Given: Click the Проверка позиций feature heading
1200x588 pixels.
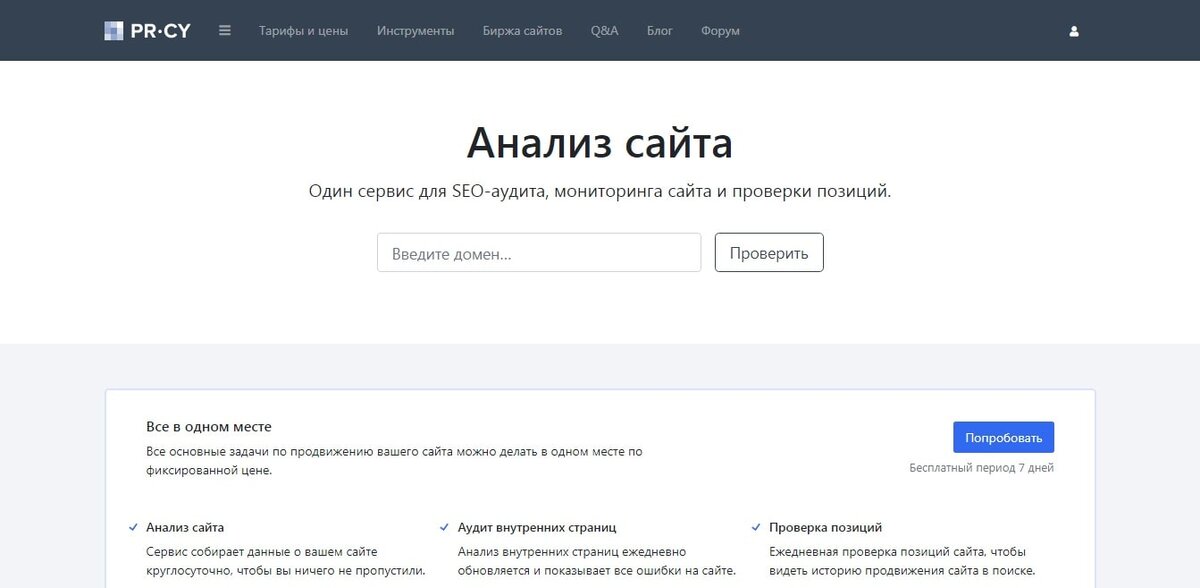Looking at the screenshot, I should coord(825,527).
